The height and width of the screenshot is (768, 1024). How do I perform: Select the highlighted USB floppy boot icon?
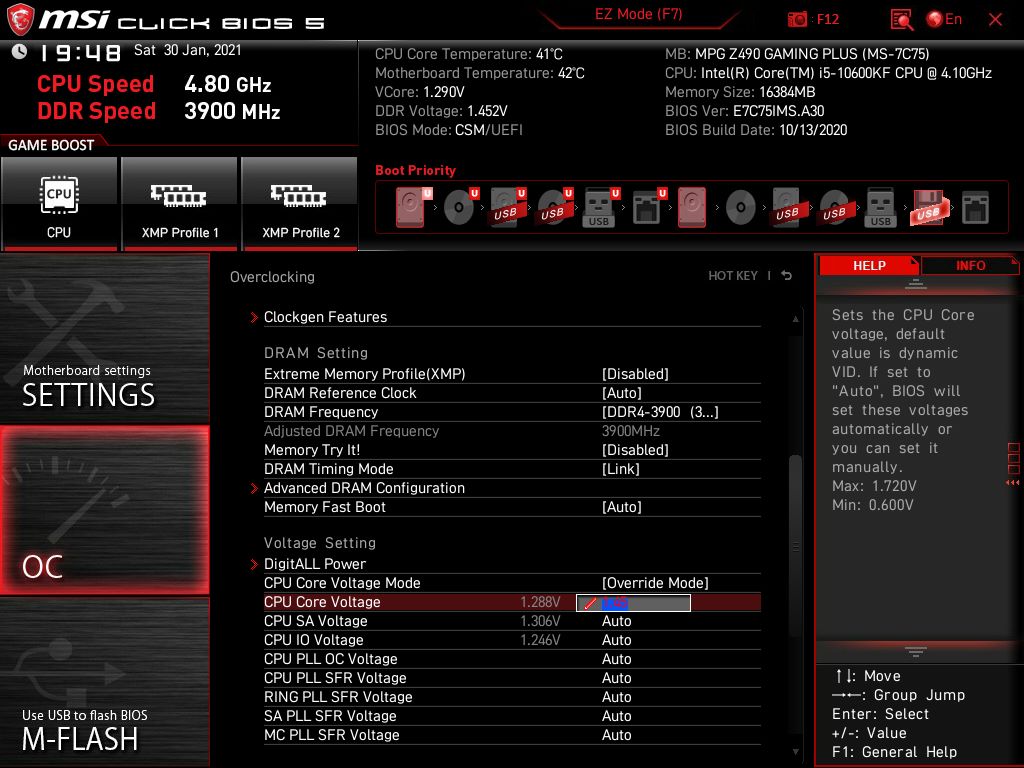pos(929,208)
